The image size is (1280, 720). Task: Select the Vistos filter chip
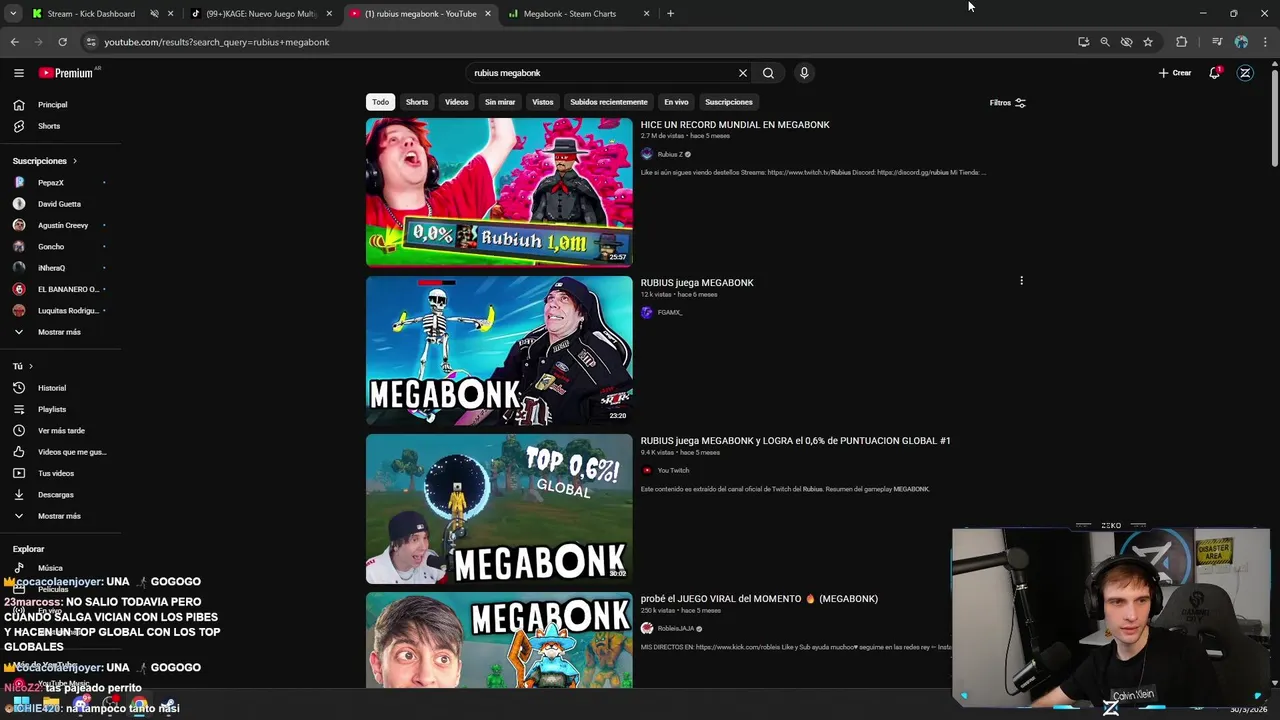coord(543,102)
